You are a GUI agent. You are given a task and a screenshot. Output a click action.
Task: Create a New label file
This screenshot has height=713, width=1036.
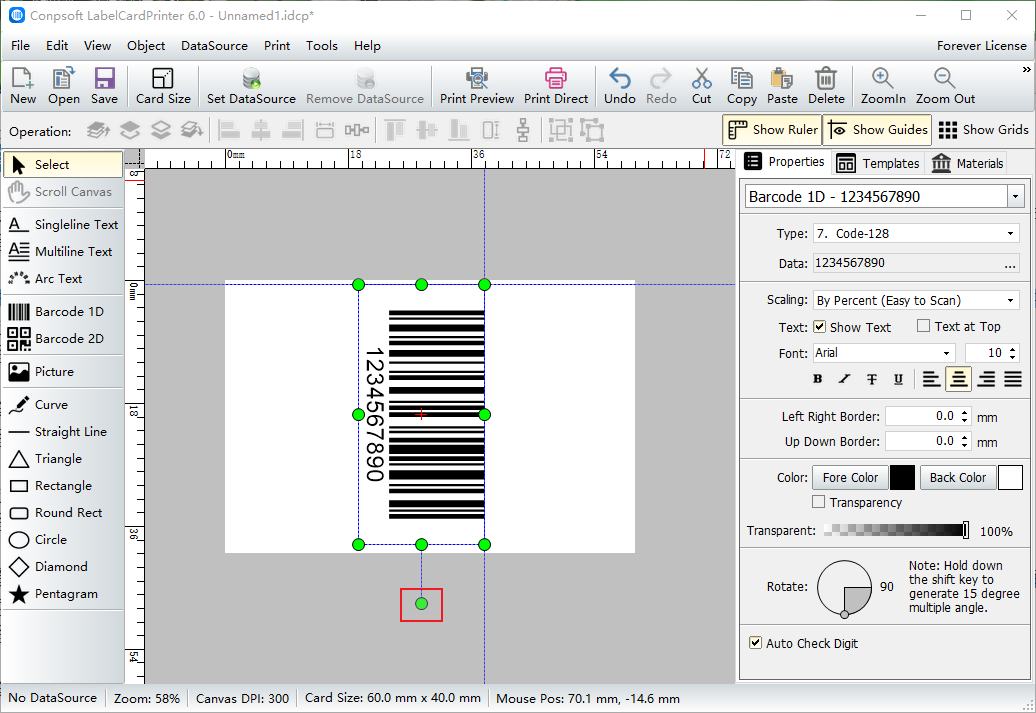point(23,87)
